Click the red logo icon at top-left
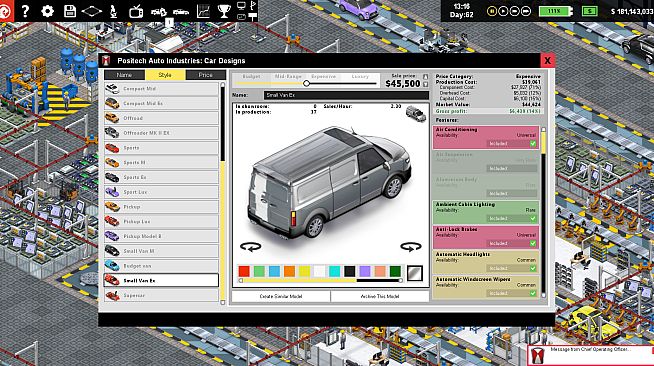Image resolution: width=654 pixels, height=366 pixels. tap(6, 11)
